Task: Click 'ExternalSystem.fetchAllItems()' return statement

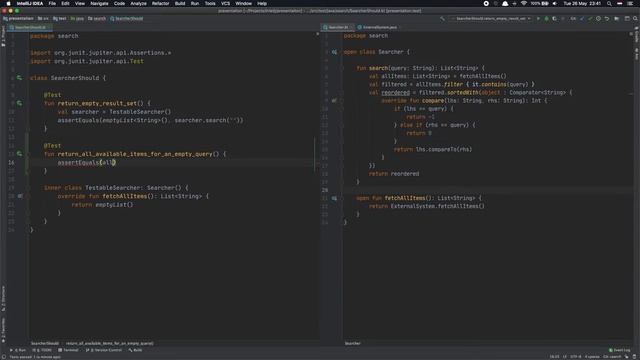Action: coord(438,206)
